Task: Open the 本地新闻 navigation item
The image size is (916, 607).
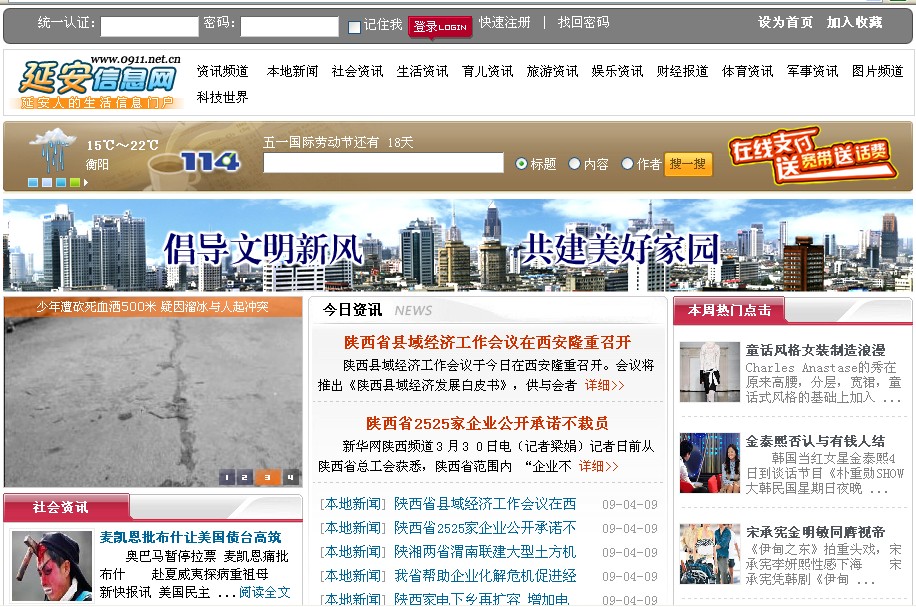Action: tap(292, 71)
